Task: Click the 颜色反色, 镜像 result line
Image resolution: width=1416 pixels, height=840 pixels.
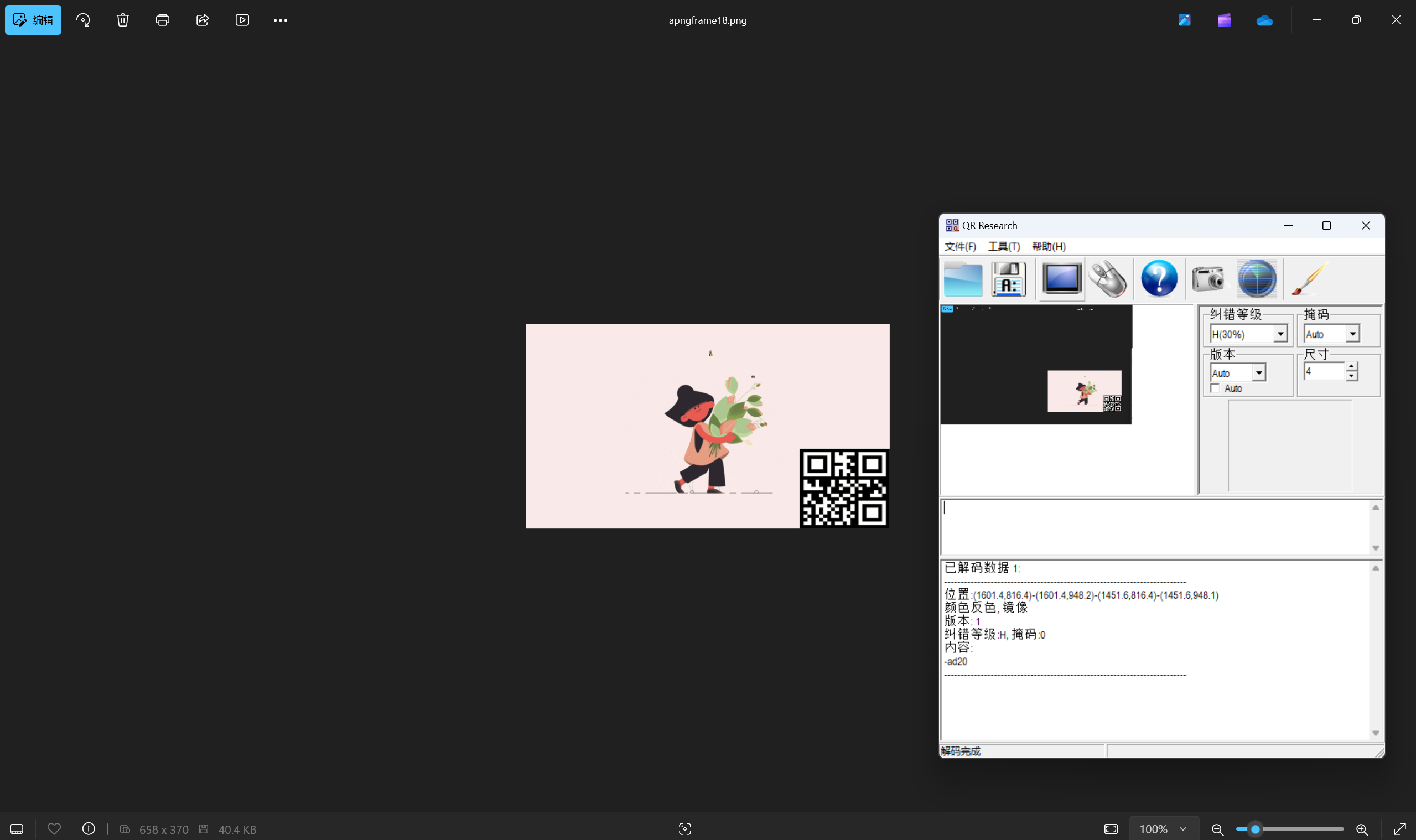Action: coord(986,608)
